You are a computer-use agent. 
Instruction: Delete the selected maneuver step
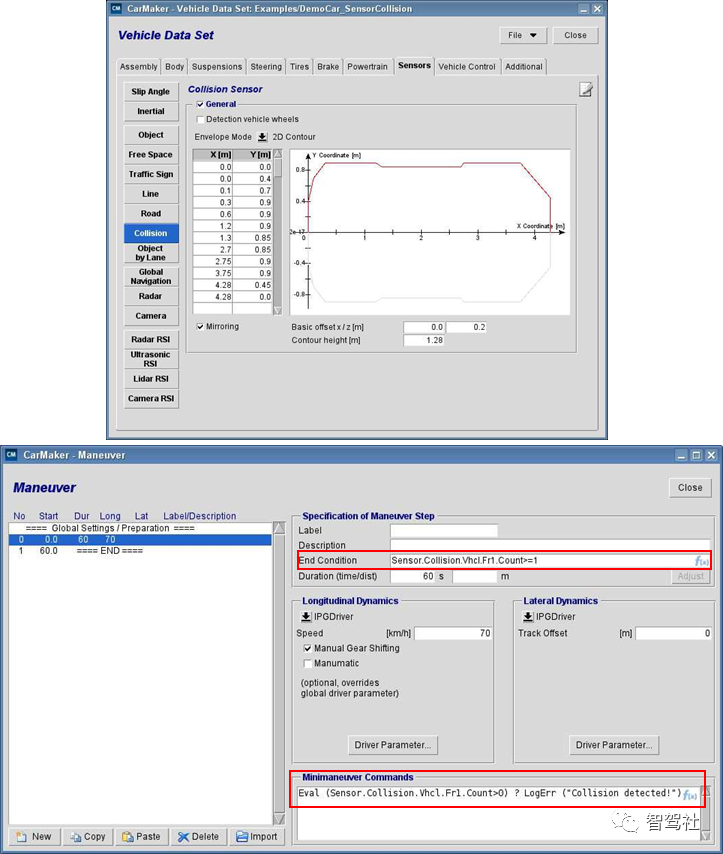(x=198, y=837)
